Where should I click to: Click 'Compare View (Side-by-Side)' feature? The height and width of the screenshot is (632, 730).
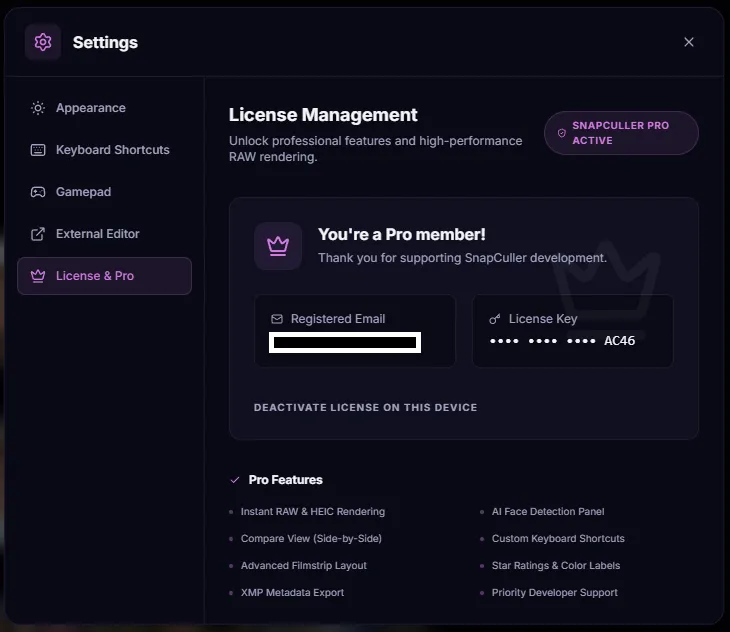[311, 538]
